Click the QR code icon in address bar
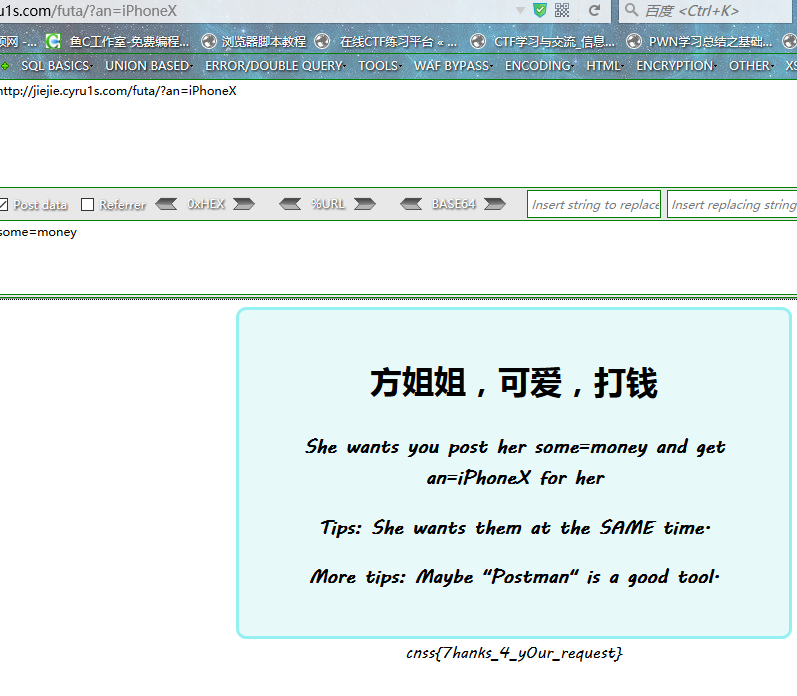797x696 pixels. (x=562, y=10)
